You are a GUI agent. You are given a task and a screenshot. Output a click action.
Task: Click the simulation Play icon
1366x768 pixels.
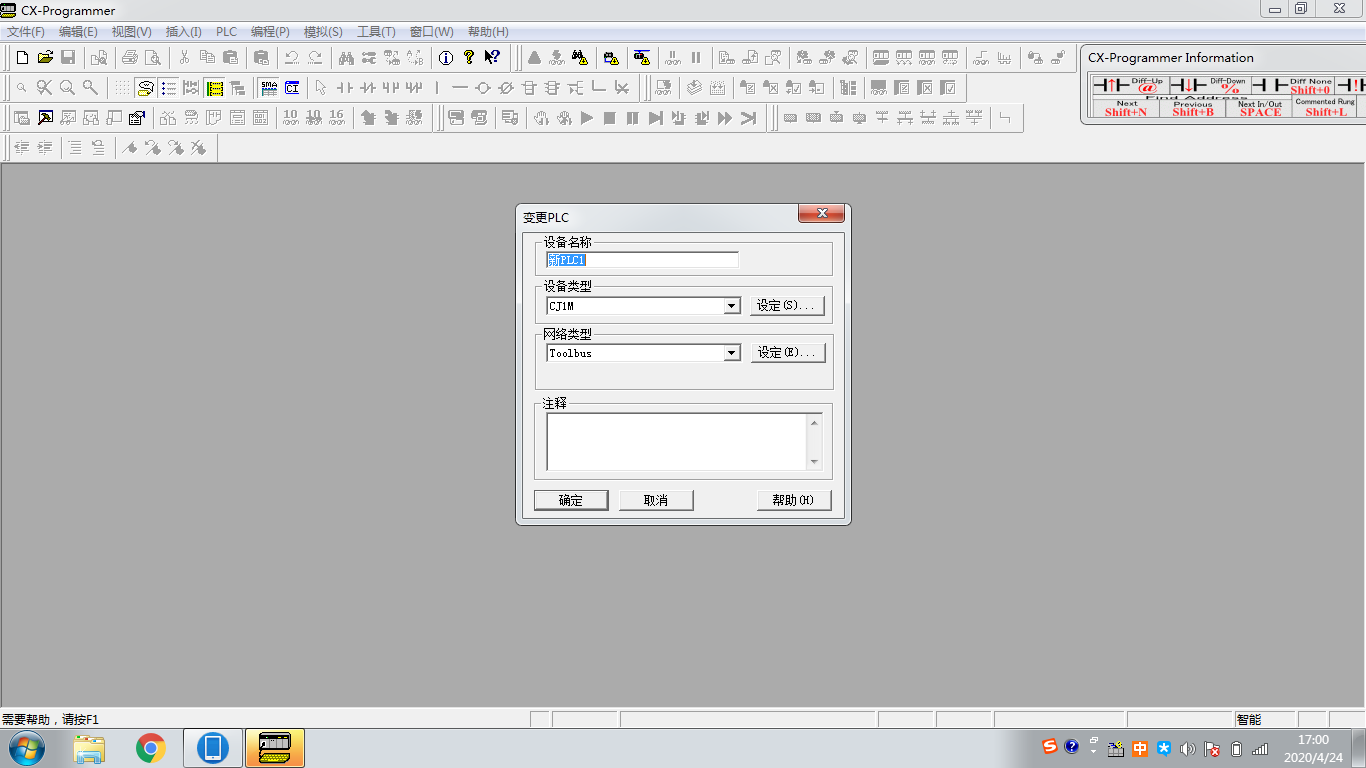click(587, 118)
